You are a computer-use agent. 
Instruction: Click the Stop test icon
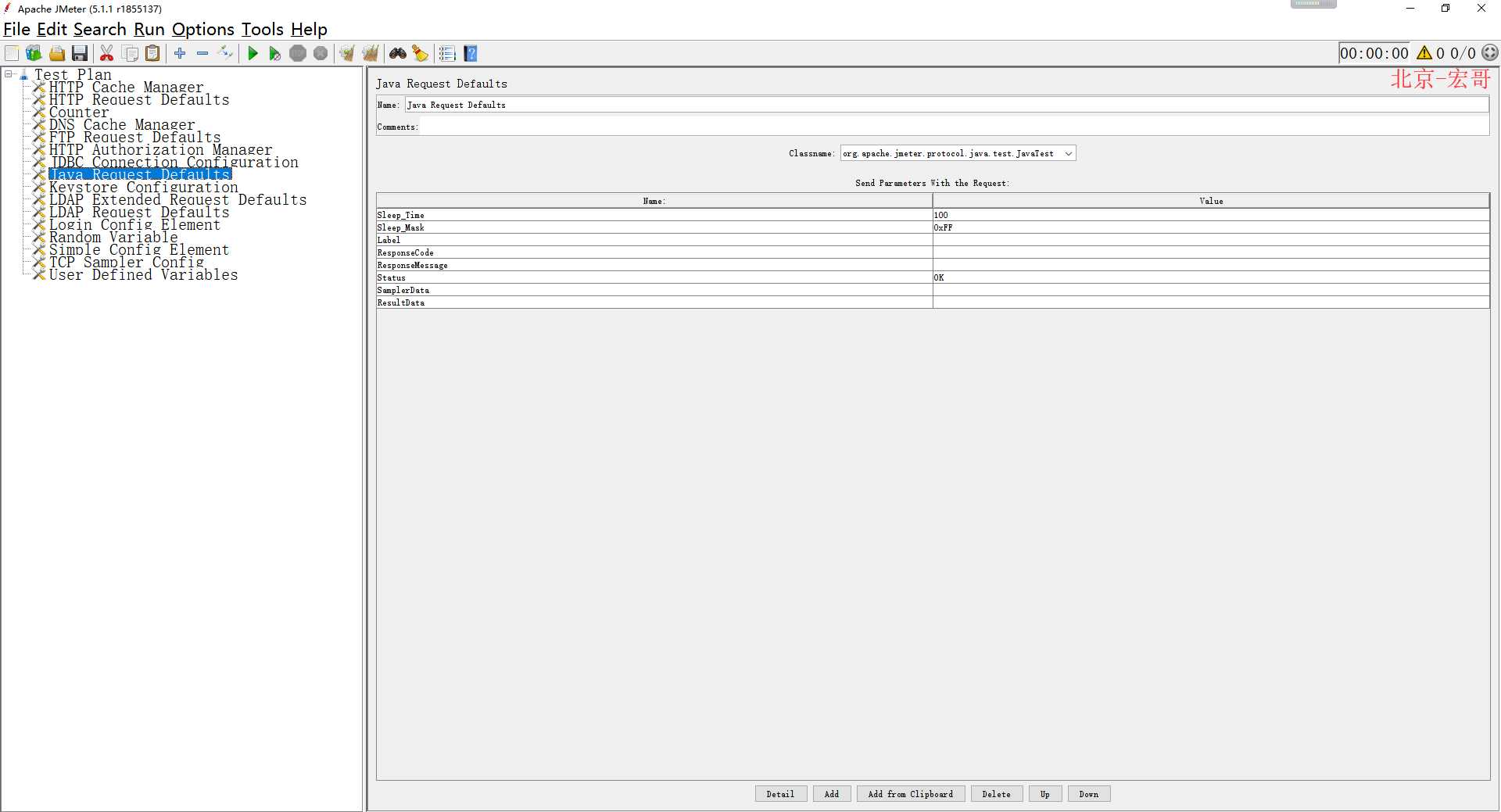(x=298, y=53)
